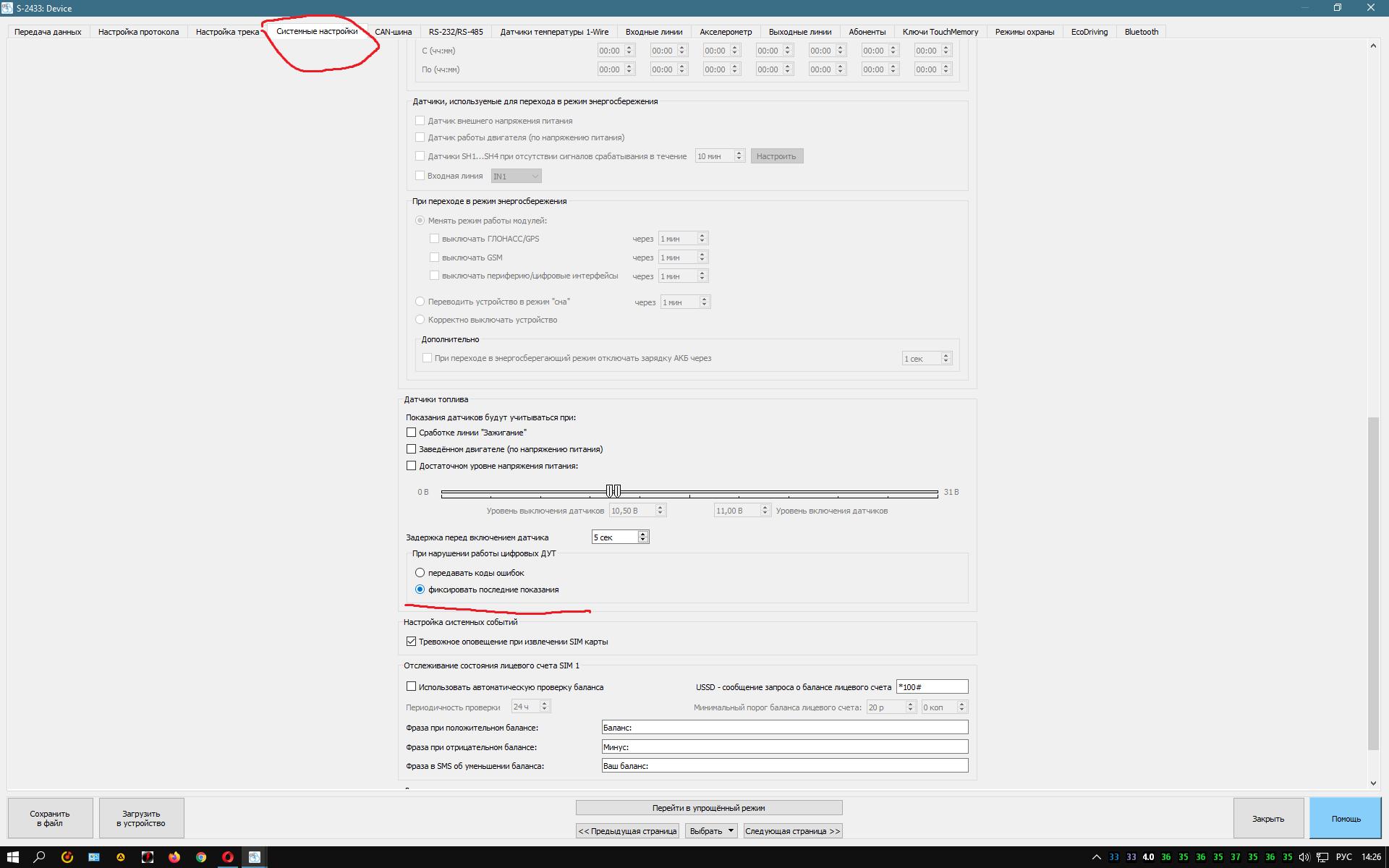Open the 'Выбрать' page dropdown
Screen dimensions: 1389x868
(711, 831)
